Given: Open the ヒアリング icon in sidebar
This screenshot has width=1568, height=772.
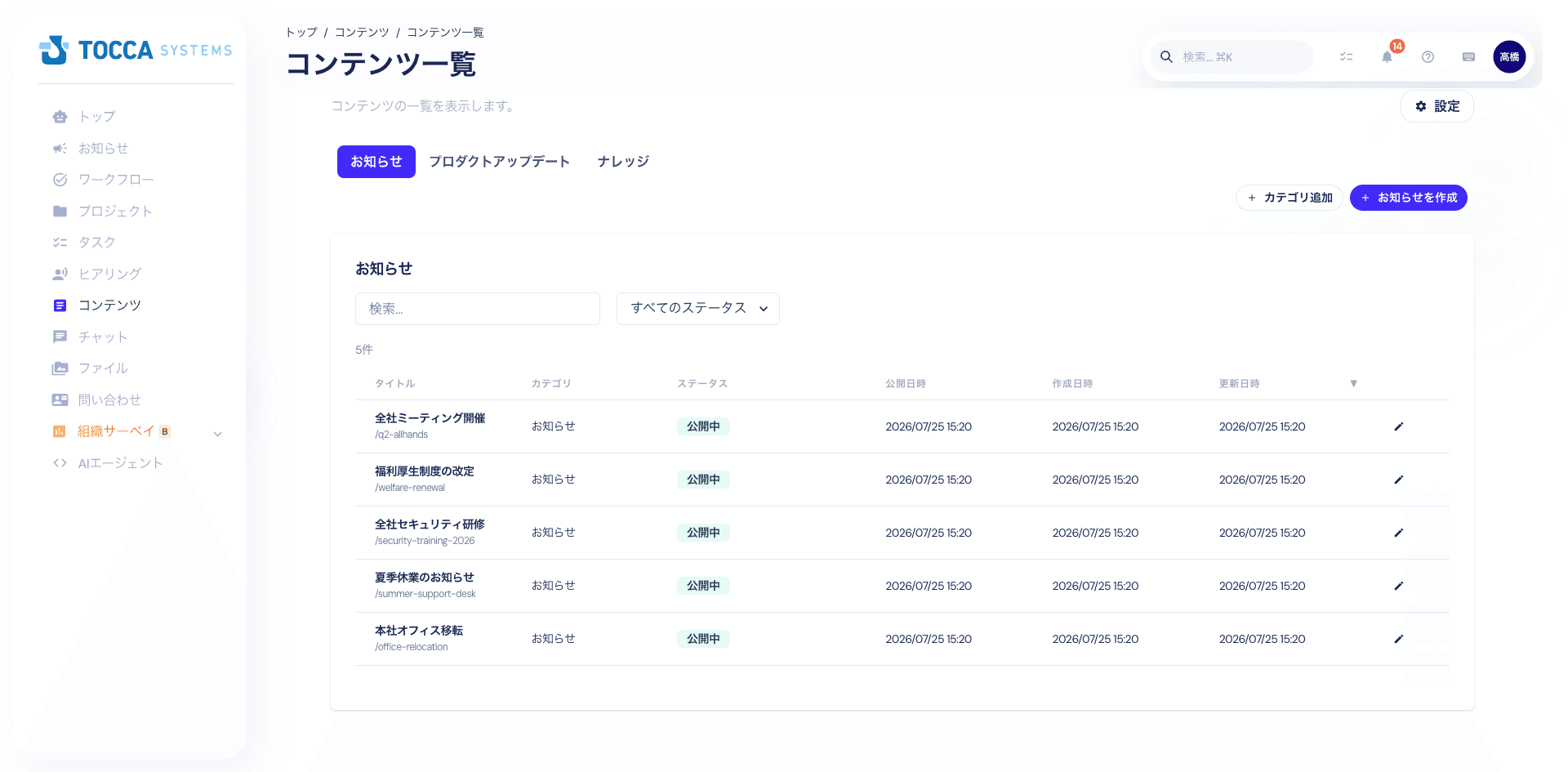Looking at the screenshot, I should tap(60, 274).
